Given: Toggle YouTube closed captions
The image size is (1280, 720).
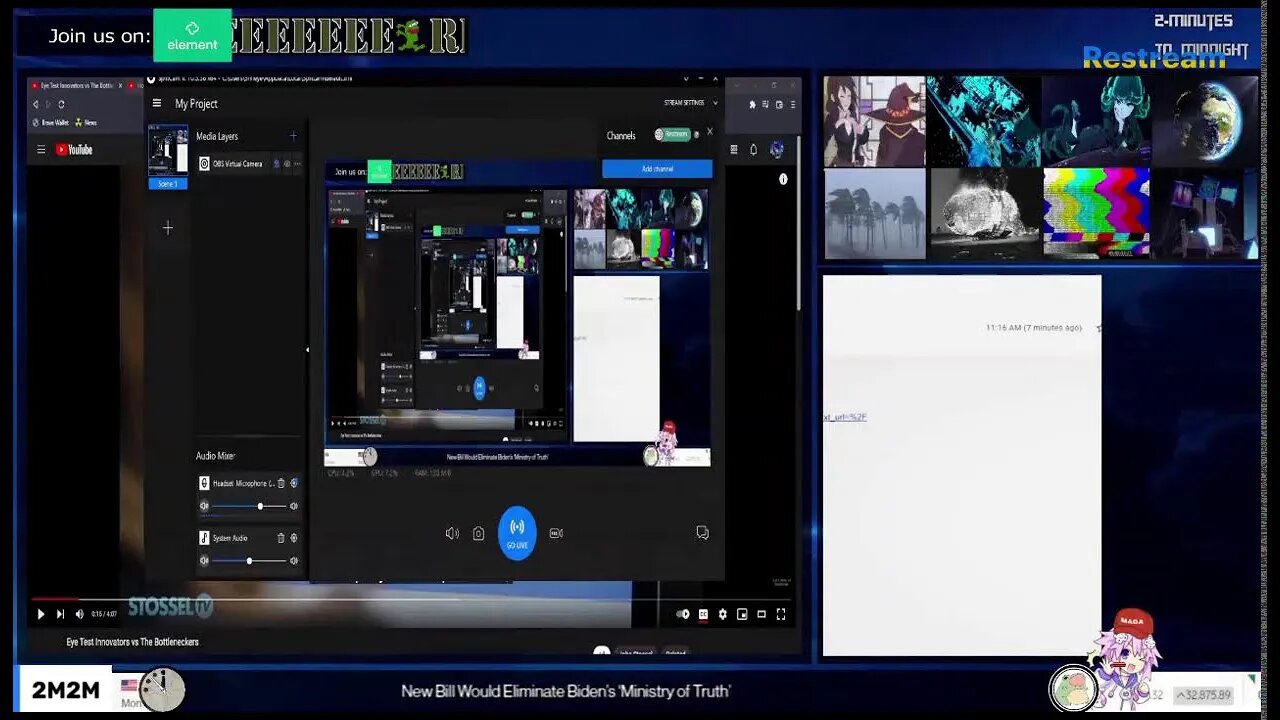Looking at the screenshot, I should click(703, 614).
